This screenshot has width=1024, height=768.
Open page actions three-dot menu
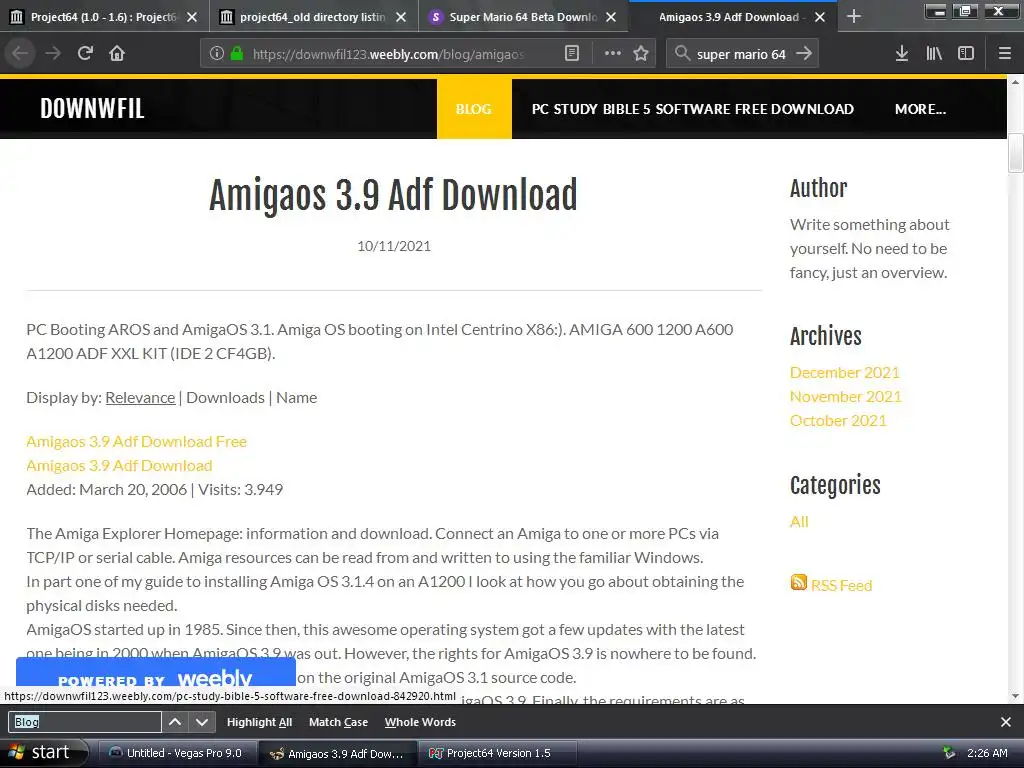[x=613, y=54]
